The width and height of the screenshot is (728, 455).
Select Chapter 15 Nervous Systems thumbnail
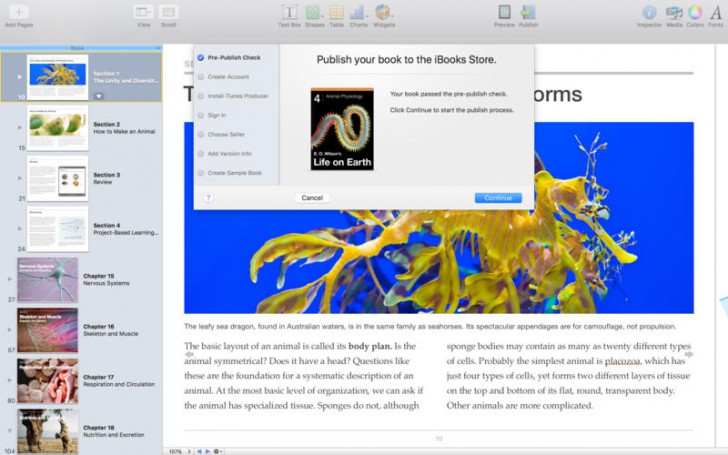click(47, 280)
